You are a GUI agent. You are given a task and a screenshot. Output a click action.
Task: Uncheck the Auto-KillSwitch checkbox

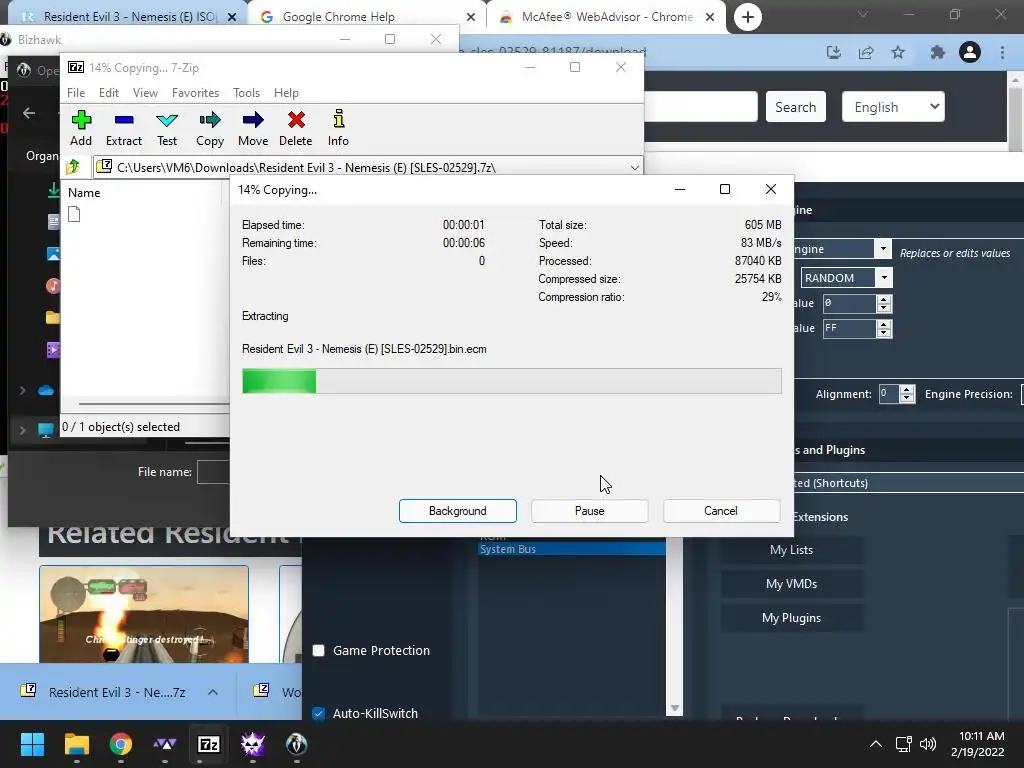319,713
